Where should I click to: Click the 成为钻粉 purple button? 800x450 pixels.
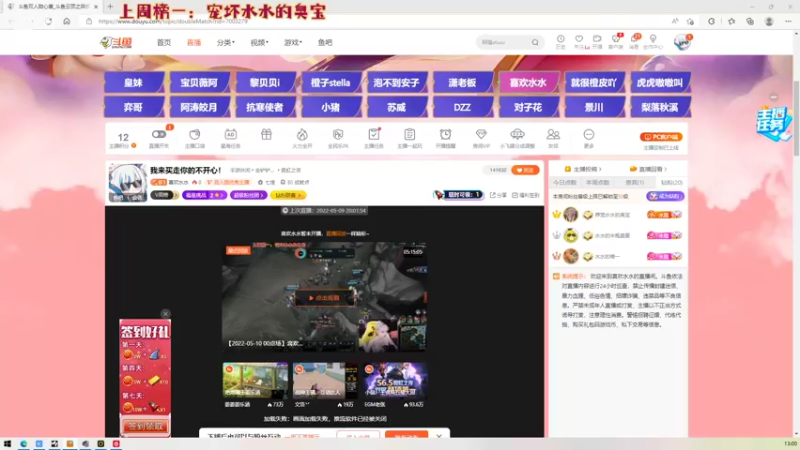pos(665,196)
